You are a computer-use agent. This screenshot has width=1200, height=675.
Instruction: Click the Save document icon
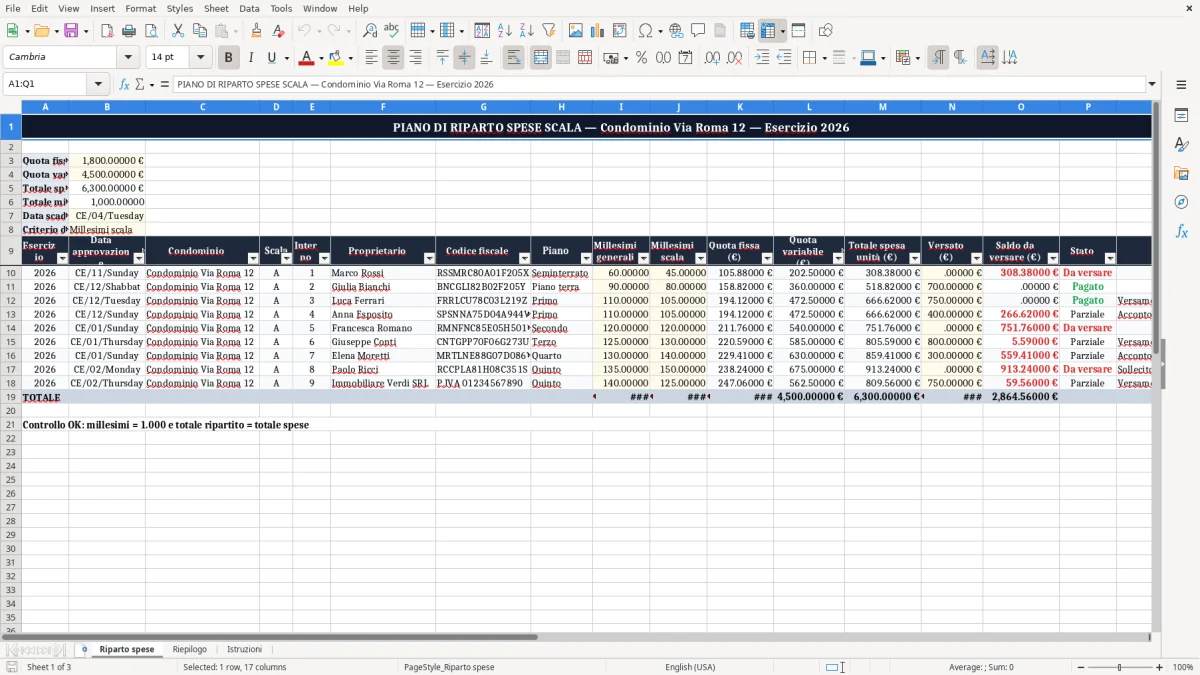(70, 31)
